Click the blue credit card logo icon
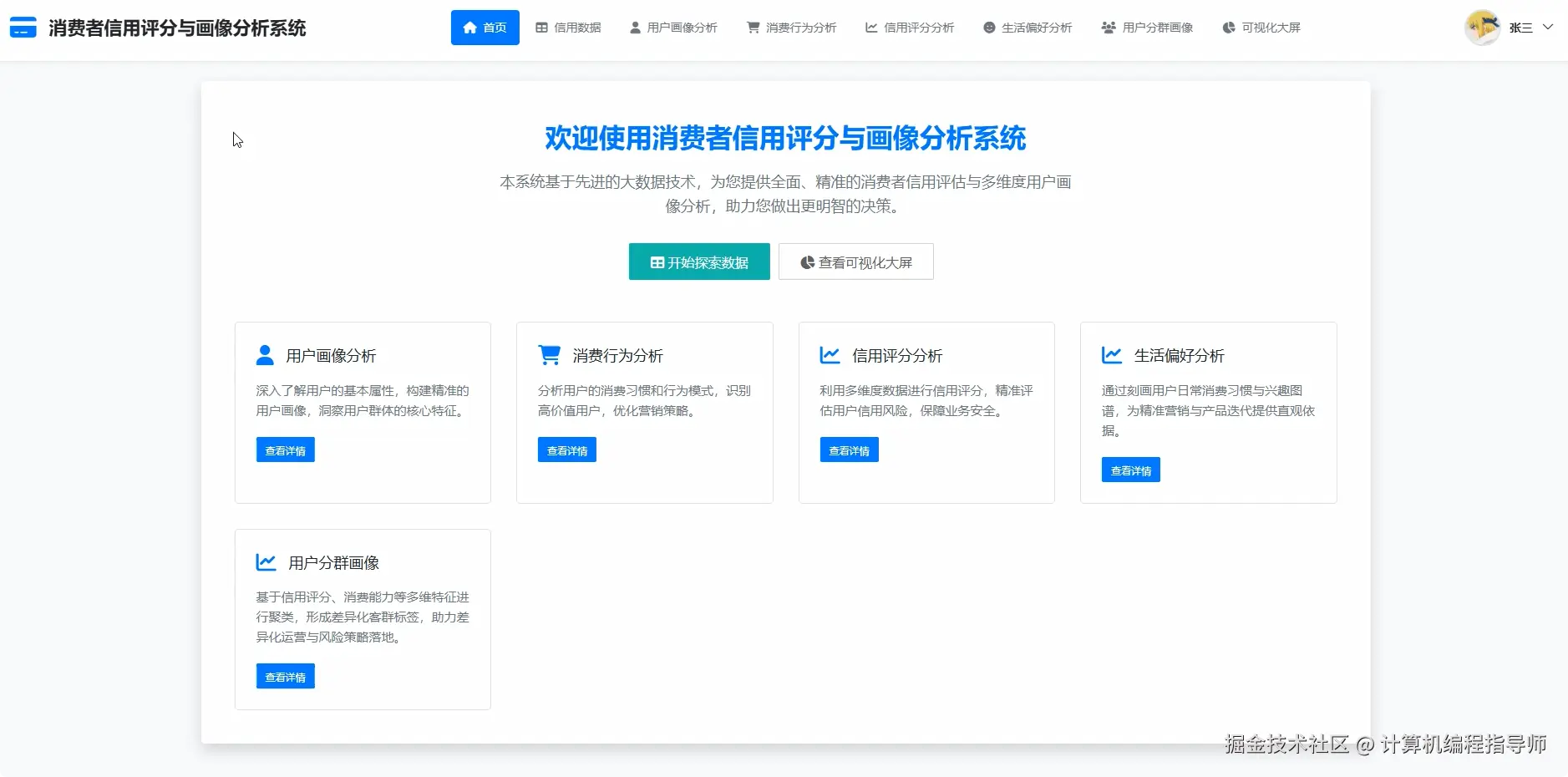Screen dimensions: 1568x777 [x=23, y=28]
